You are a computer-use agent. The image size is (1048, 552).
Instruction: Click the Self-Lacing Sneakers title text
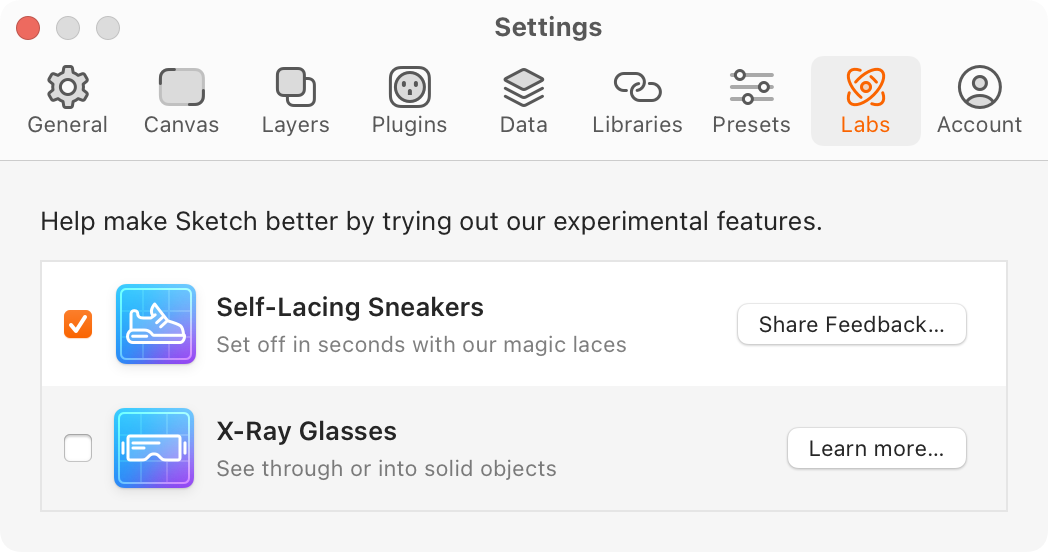tap(350, 307)
